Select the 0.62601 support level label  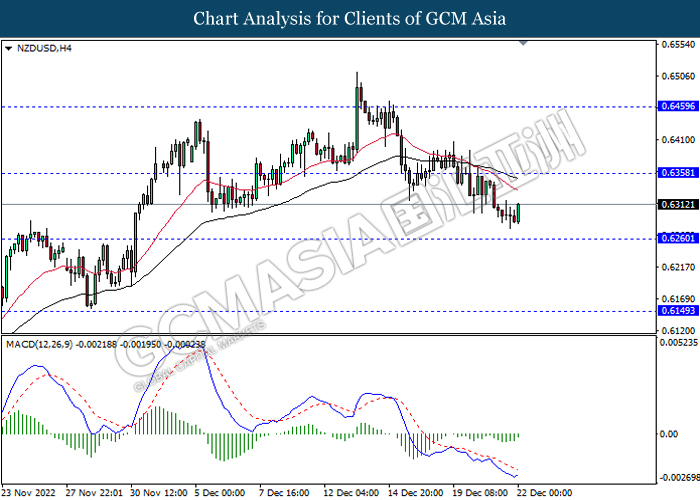tap(678, 238)
